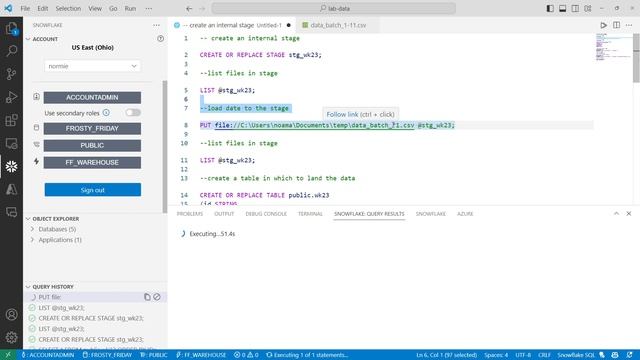Click Snowflake SQL language mode in status bar
640x360 pixels.
click(x=576, y=355)
